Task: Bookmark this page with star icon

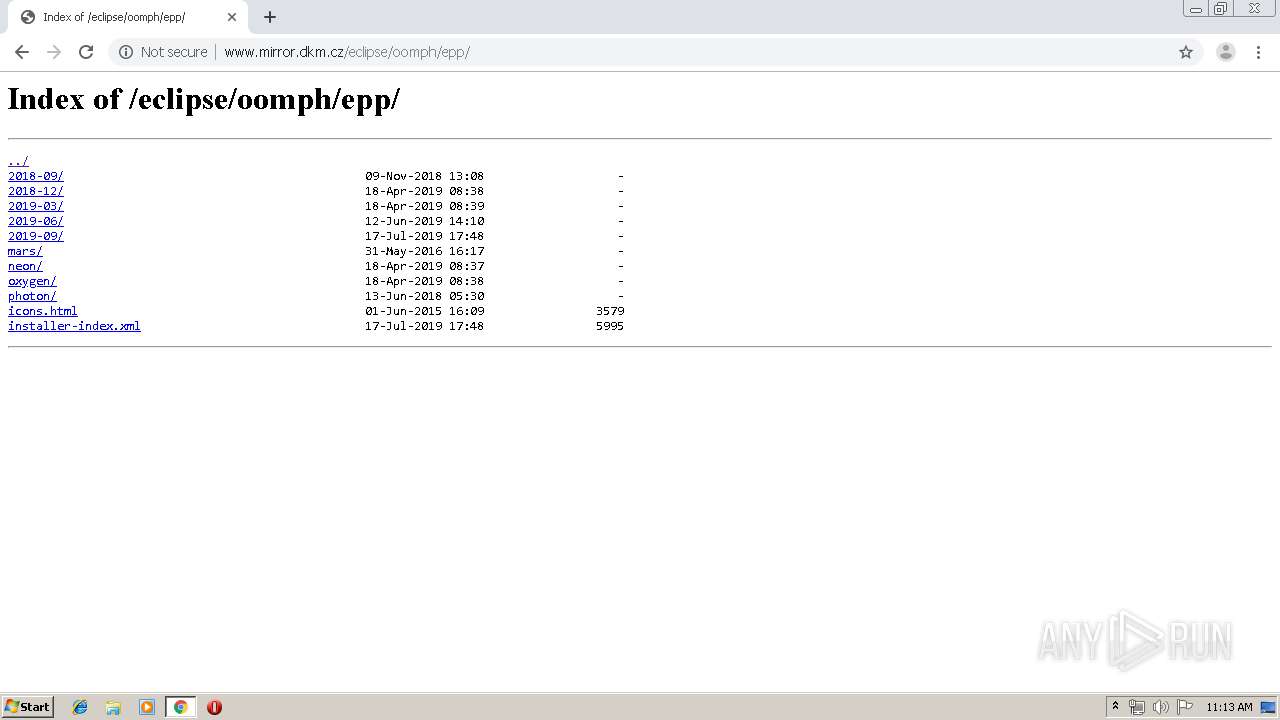Action: pos(1186,52)
